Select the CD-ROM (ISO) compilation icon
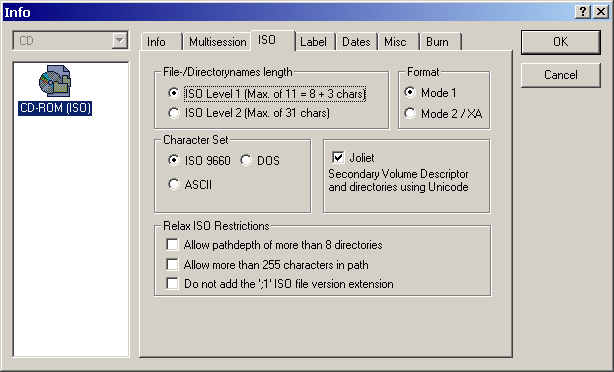614x372 pixels. coord(55,90)
